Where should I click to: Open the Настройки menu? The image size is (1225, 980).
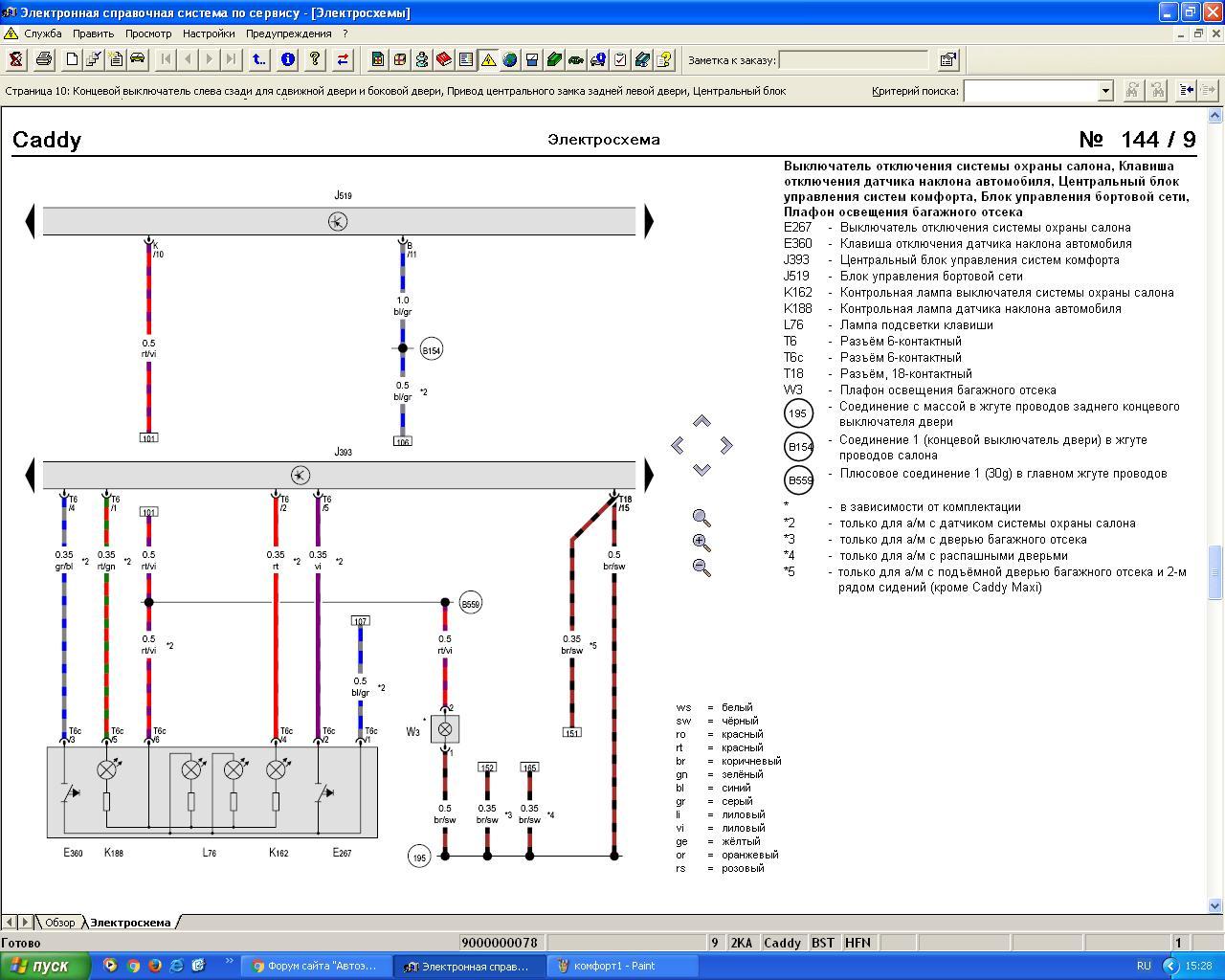pyautogui.click(x=209, y=33)
